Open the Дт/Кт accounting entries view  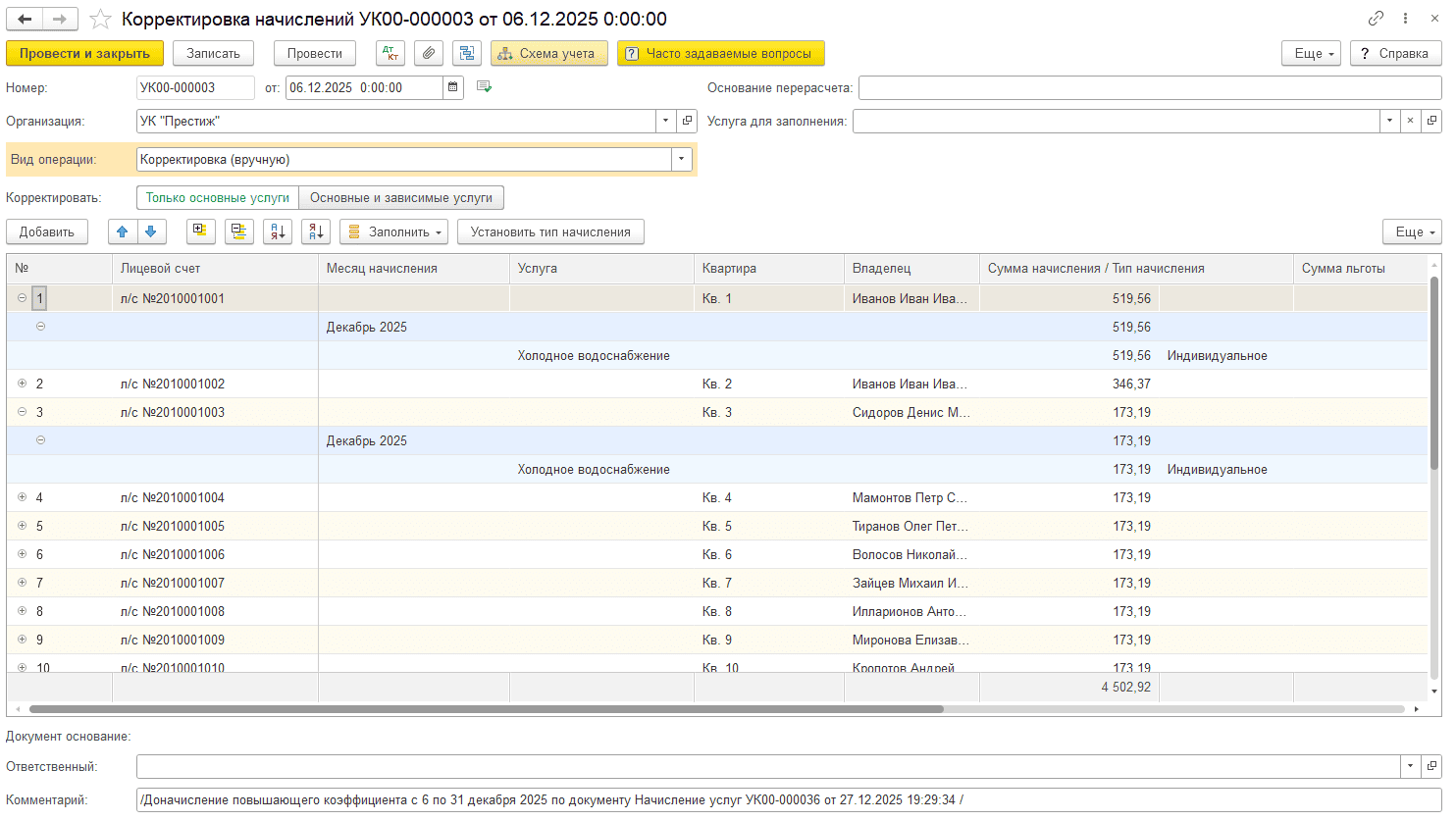pos(390,54)
